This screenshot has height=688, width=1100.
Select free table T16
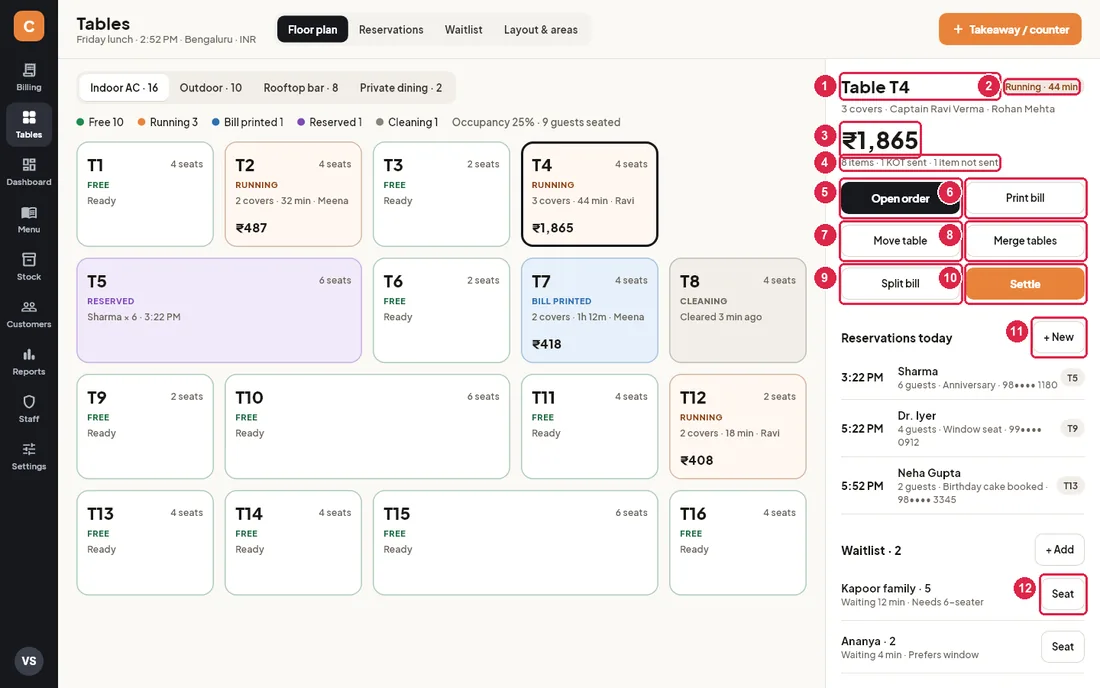(x=737, y=543)
